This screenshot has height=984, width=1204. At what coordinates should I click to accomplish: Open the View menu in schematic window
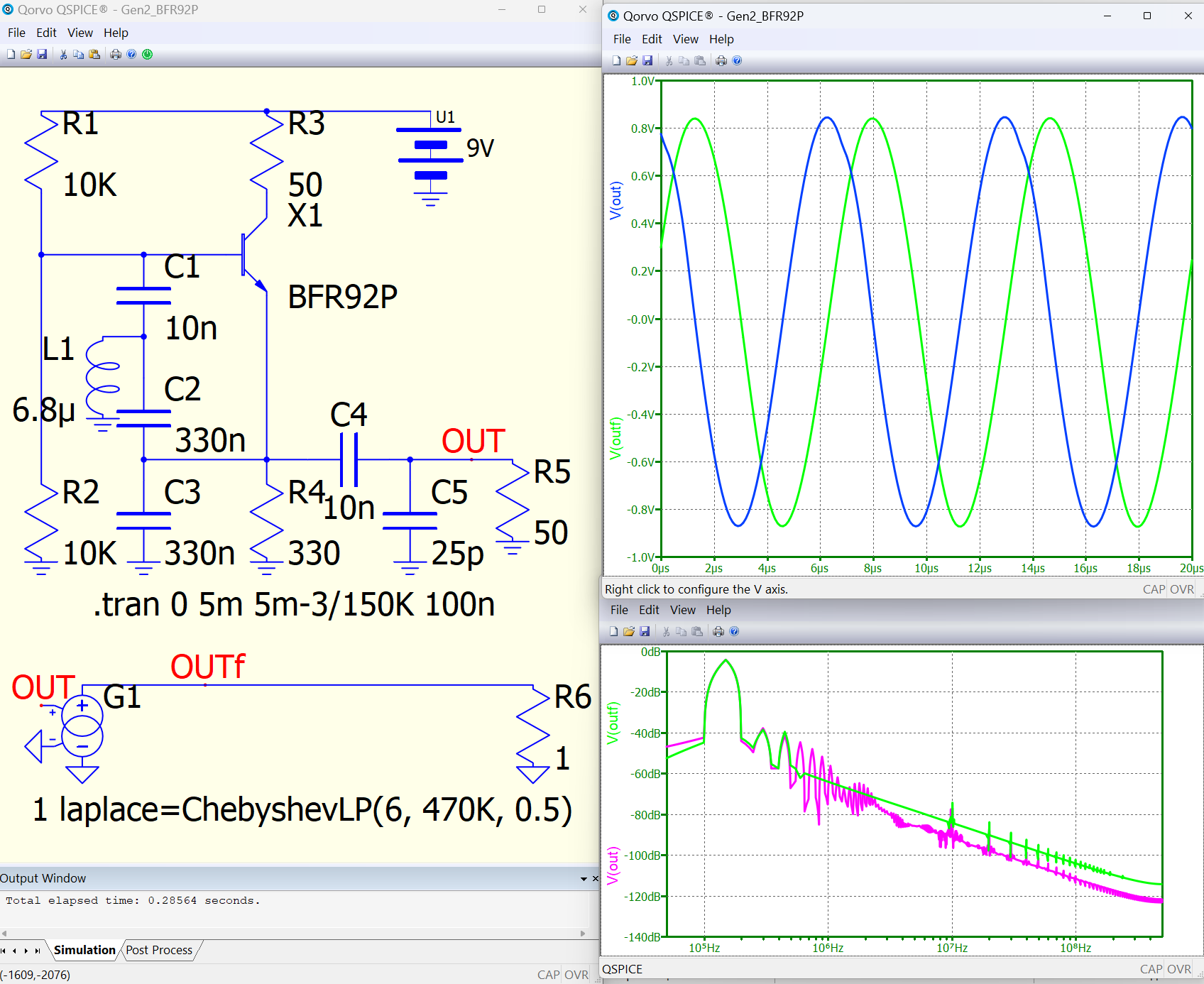point(80,33)
